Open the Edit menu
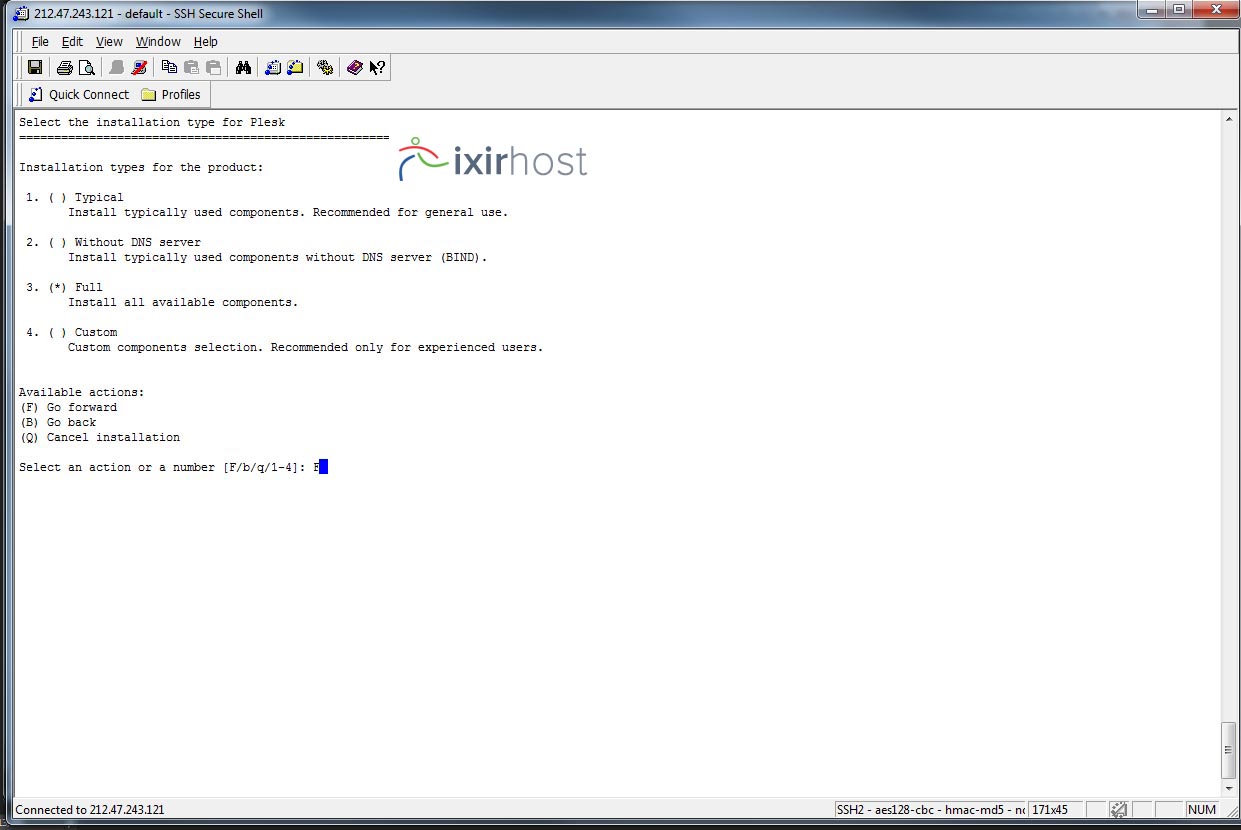Image resolution: width=1241 pixels, height=830 pixels. [x=72, y=42]
